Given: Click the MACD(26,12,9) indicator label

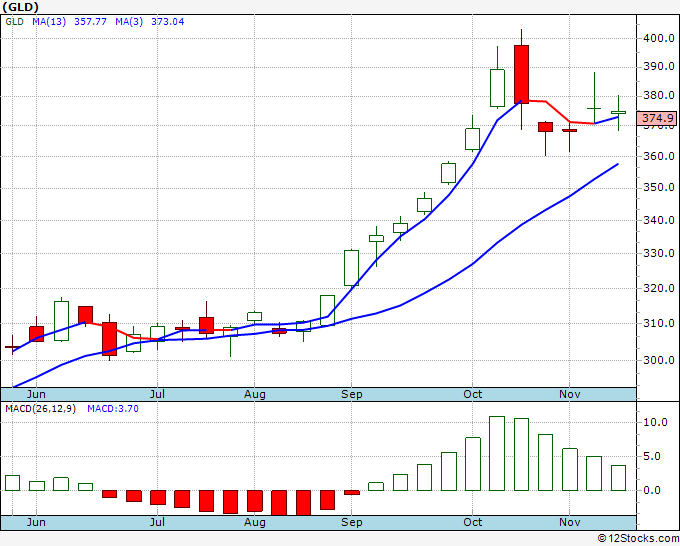Looking at the screenshot, I should coord(40,409).
